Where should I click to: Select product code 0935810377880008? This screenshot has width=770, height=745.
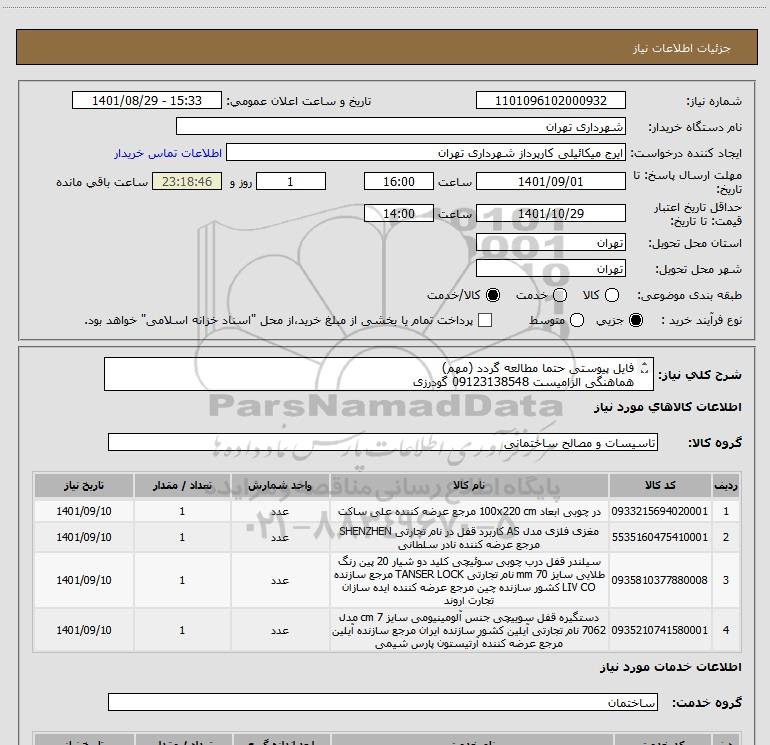(x=660, y=580)
